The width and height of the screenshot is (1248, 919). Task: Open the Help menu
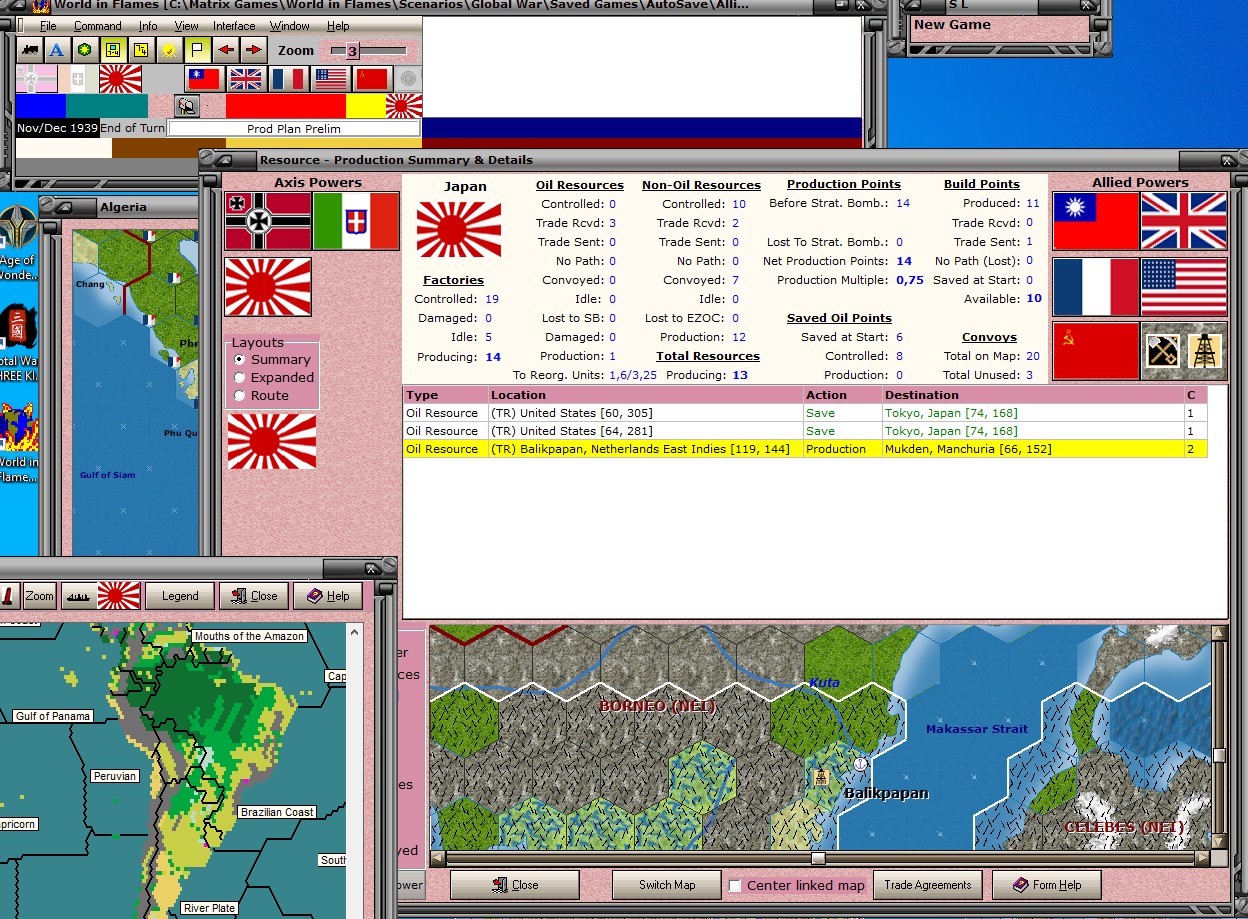(338, 26)
